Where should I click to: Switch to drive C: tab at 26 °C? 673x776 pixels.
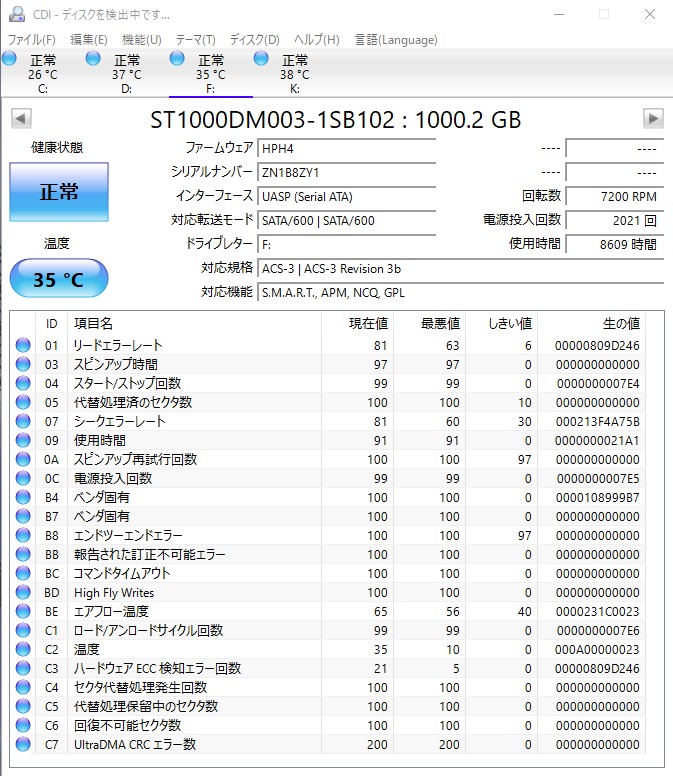43,74
